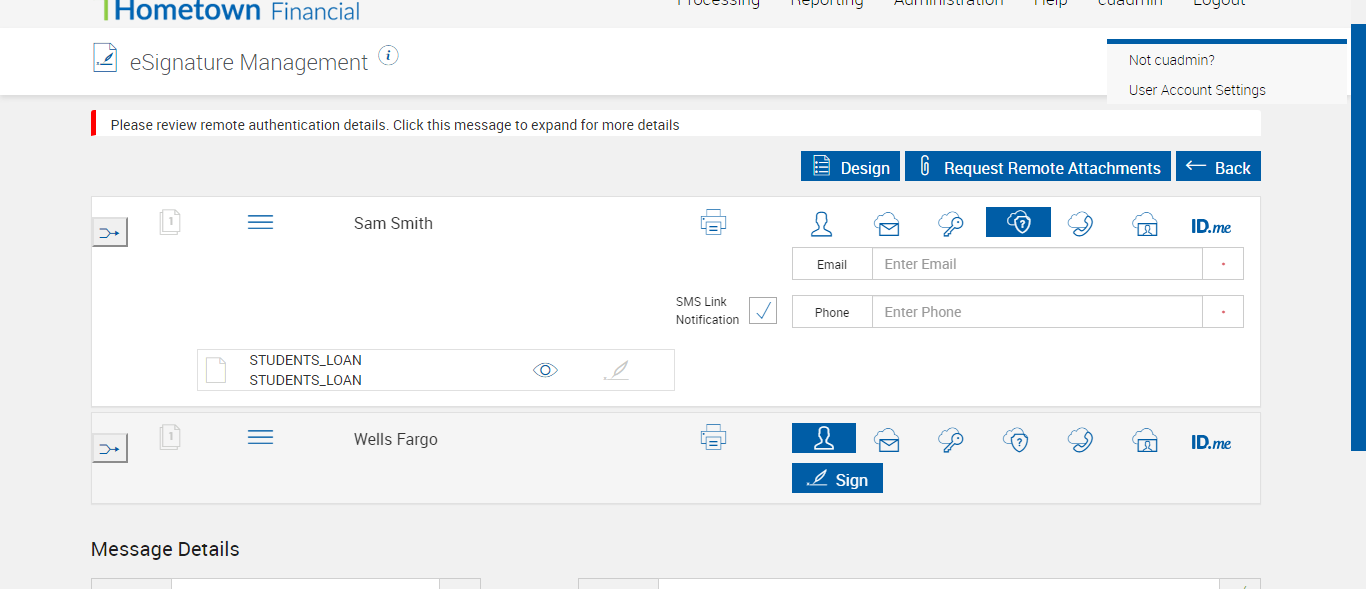Click the Enter Email input field
Viewport: 1366px width, 589px height.
point(1036,264)
